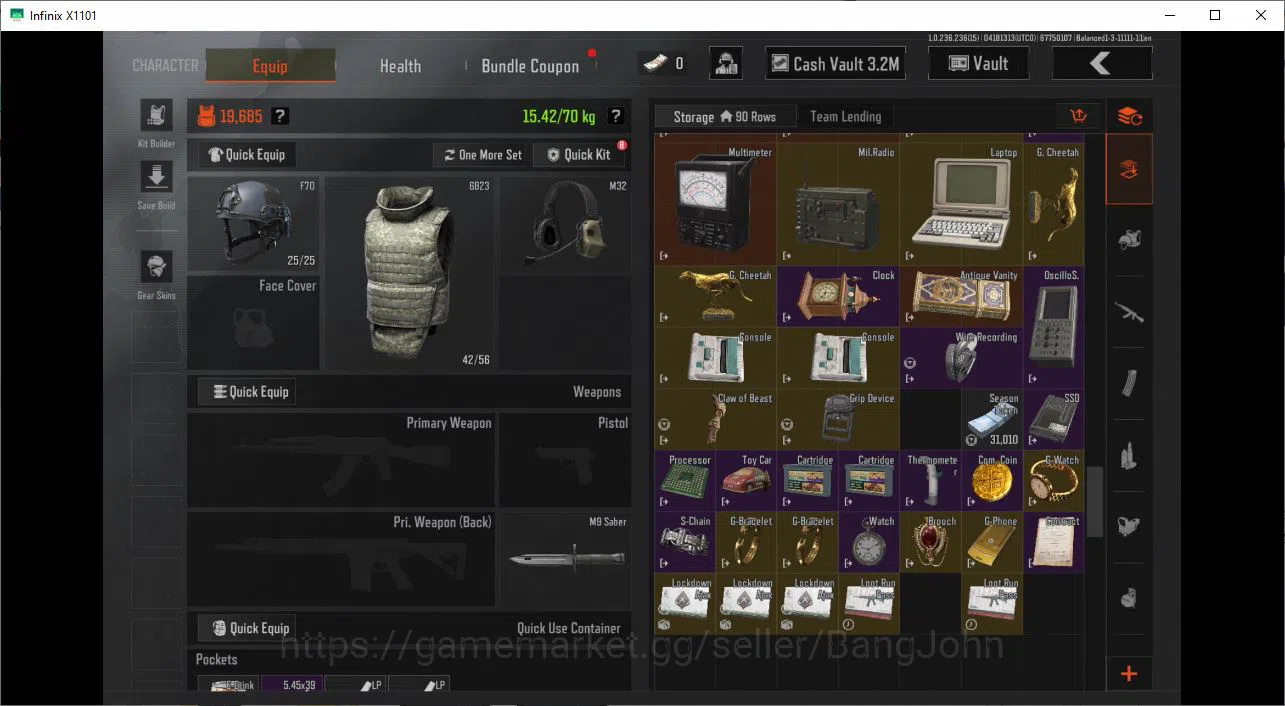Select the Grip Device item

(x=838, y=419)
